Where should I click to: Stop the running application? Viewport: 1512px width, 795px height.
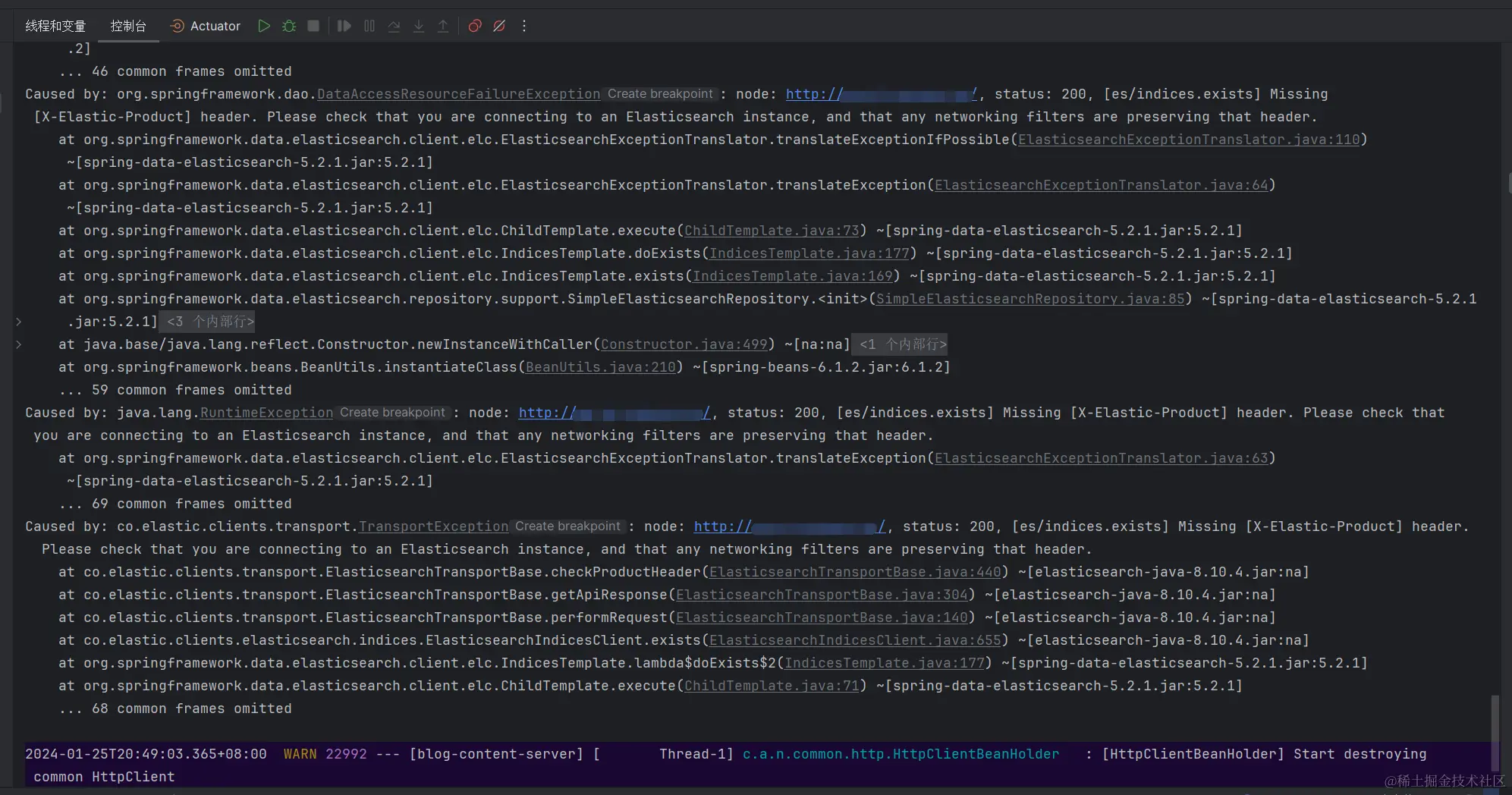313,25
